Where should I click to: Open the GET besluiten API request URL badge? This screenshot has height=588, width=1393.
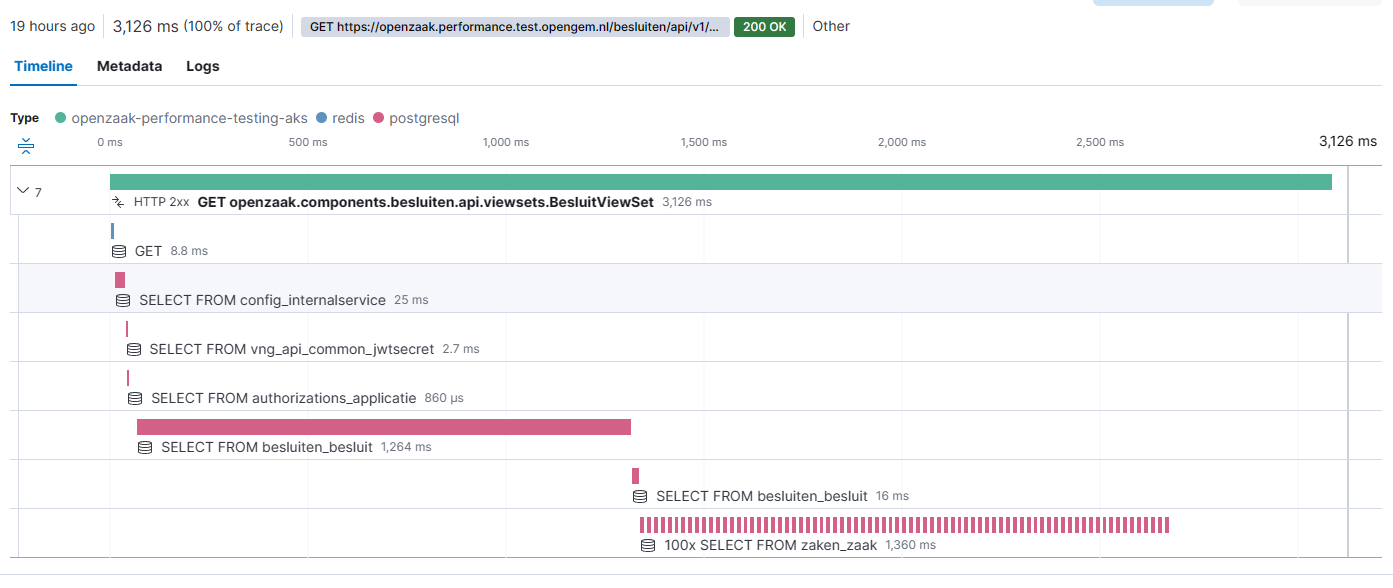click(510, 27)
